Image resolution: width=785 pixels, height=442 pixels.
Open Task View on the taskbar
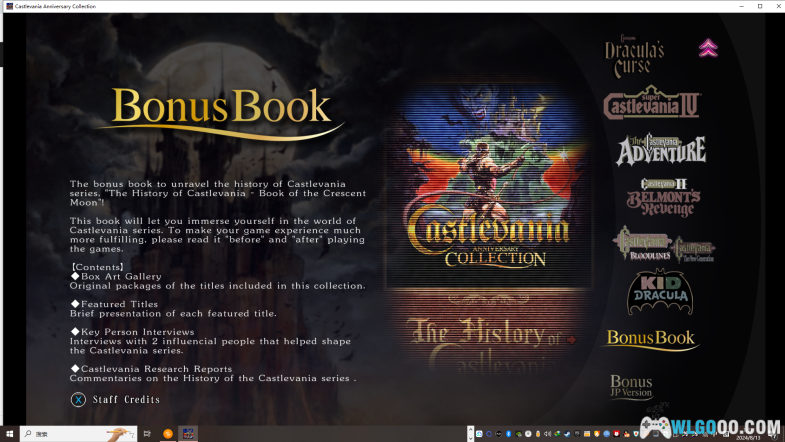147,434
